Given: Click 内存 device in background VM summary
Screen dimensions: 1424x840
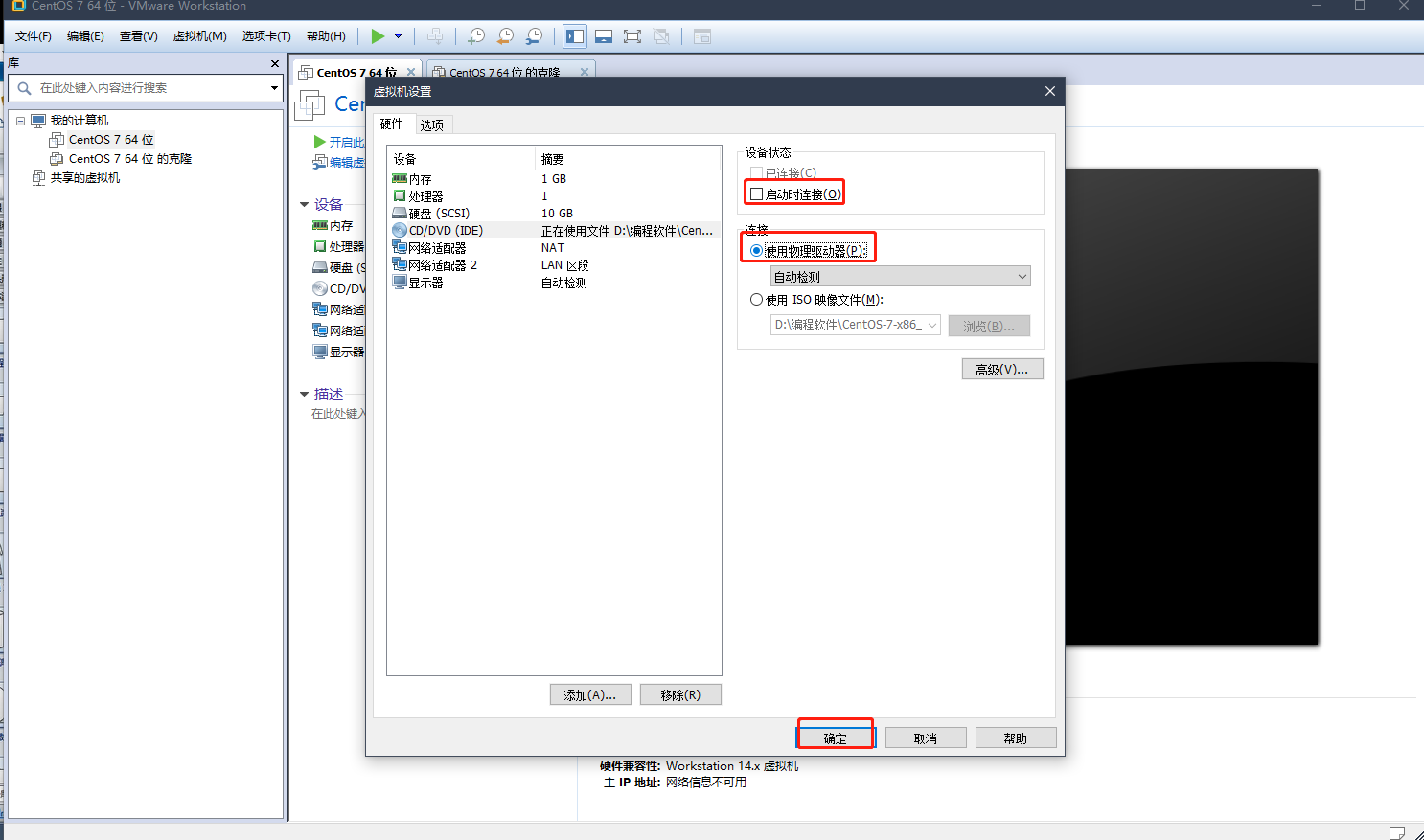Looking at the screenshot, I should tap(340, 226).
